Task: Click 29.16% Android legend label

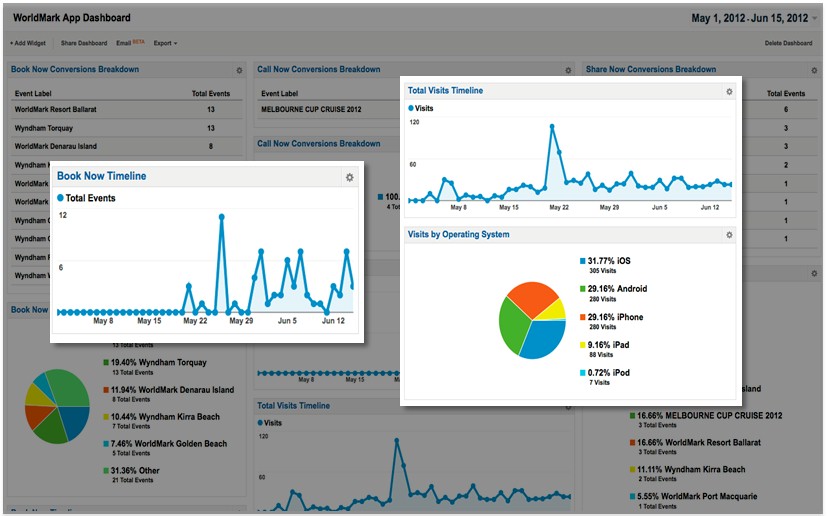Action: [x=617, y=289]
